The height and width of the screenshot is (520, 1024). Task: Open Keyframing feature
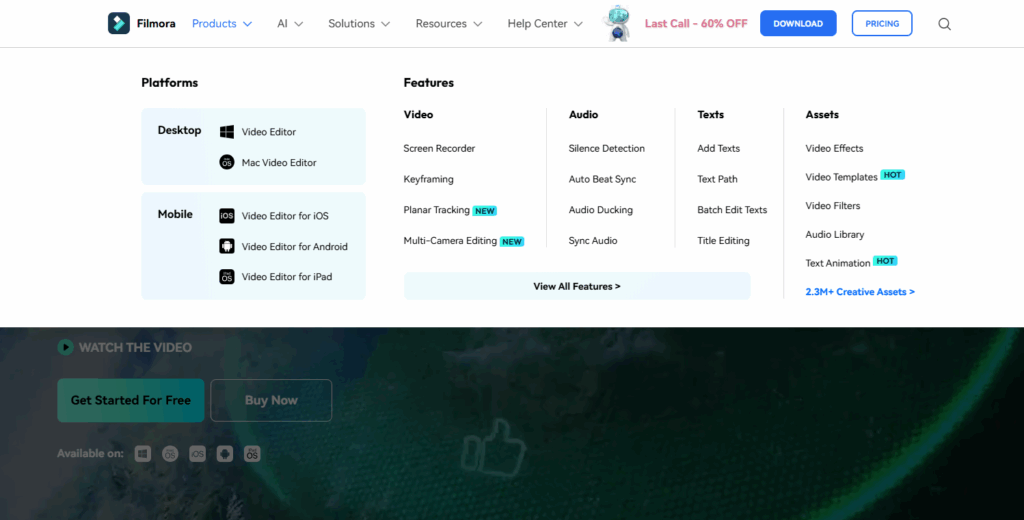point(428,179)
